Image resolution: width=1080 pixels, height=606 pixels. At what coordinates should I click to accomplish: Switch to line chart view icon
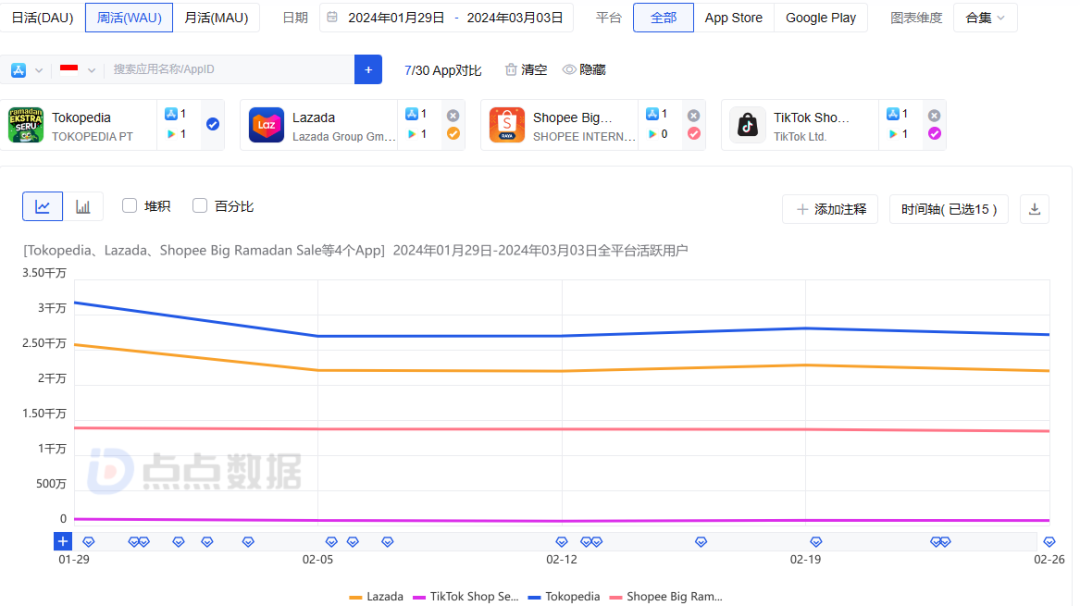click(x=43, y=207)
